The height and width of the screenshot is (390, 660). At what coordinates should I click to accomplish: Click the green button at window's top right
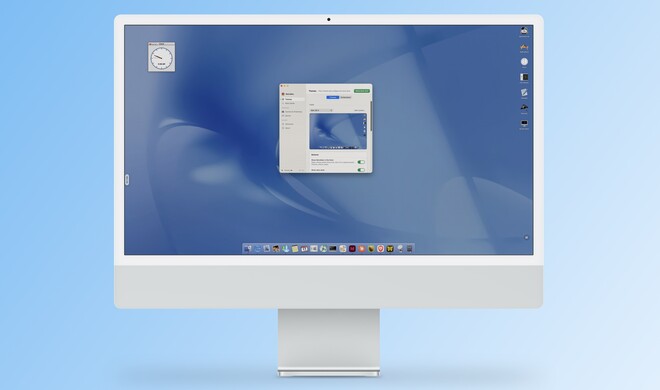point(362,91)
